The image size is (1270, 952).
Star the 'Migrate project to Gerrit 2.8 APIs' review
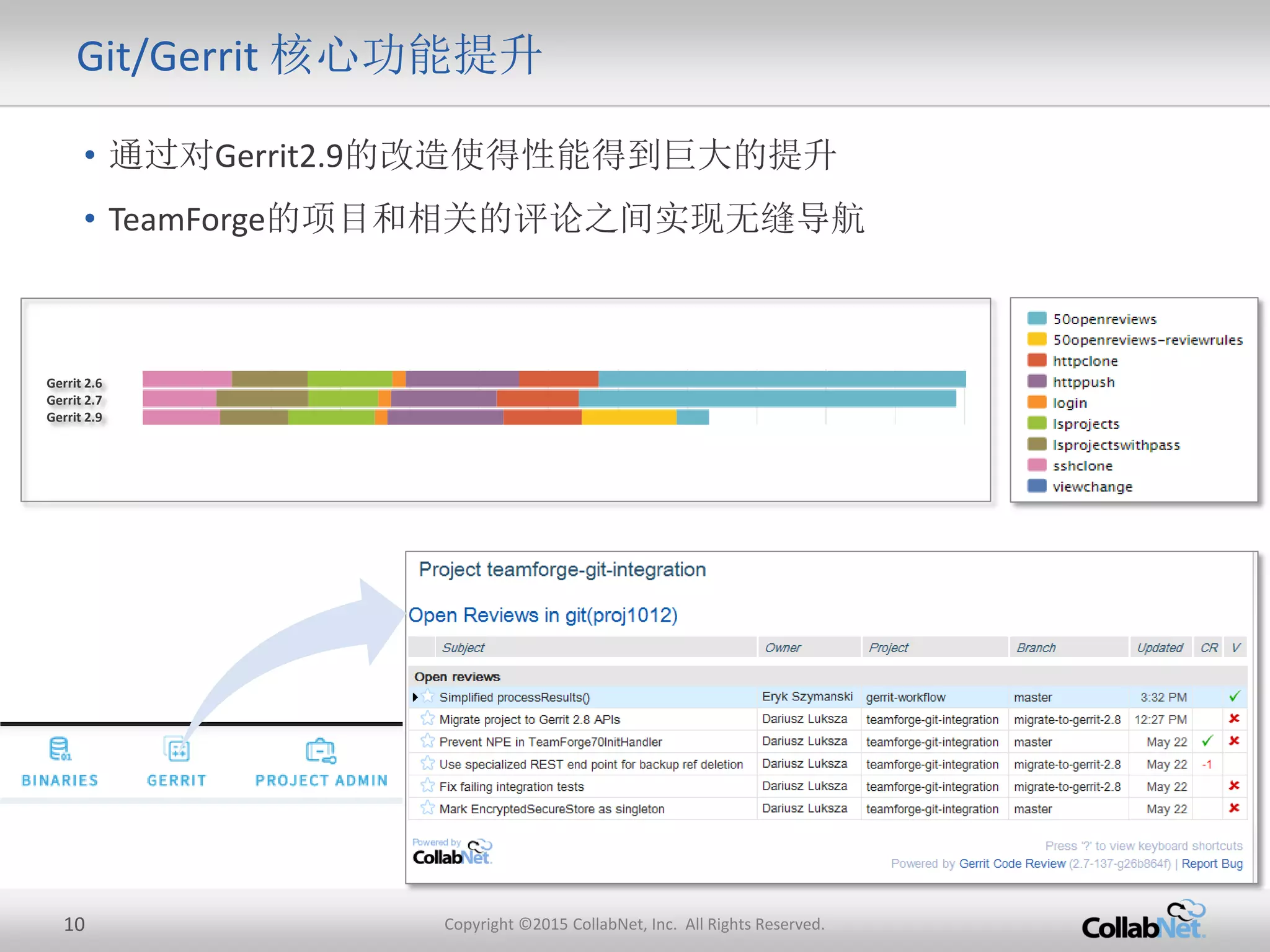[428, 719]
